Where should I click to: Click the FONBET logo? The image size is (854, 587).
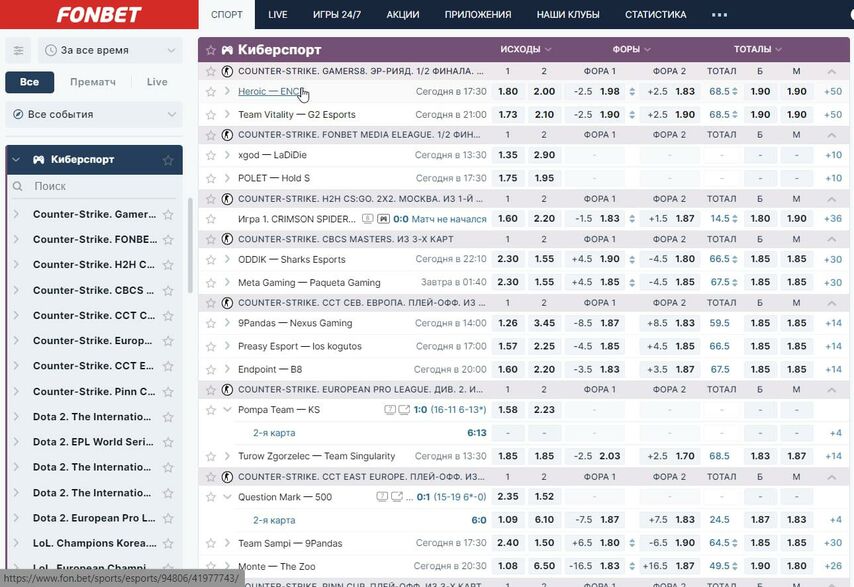[99, 15]
